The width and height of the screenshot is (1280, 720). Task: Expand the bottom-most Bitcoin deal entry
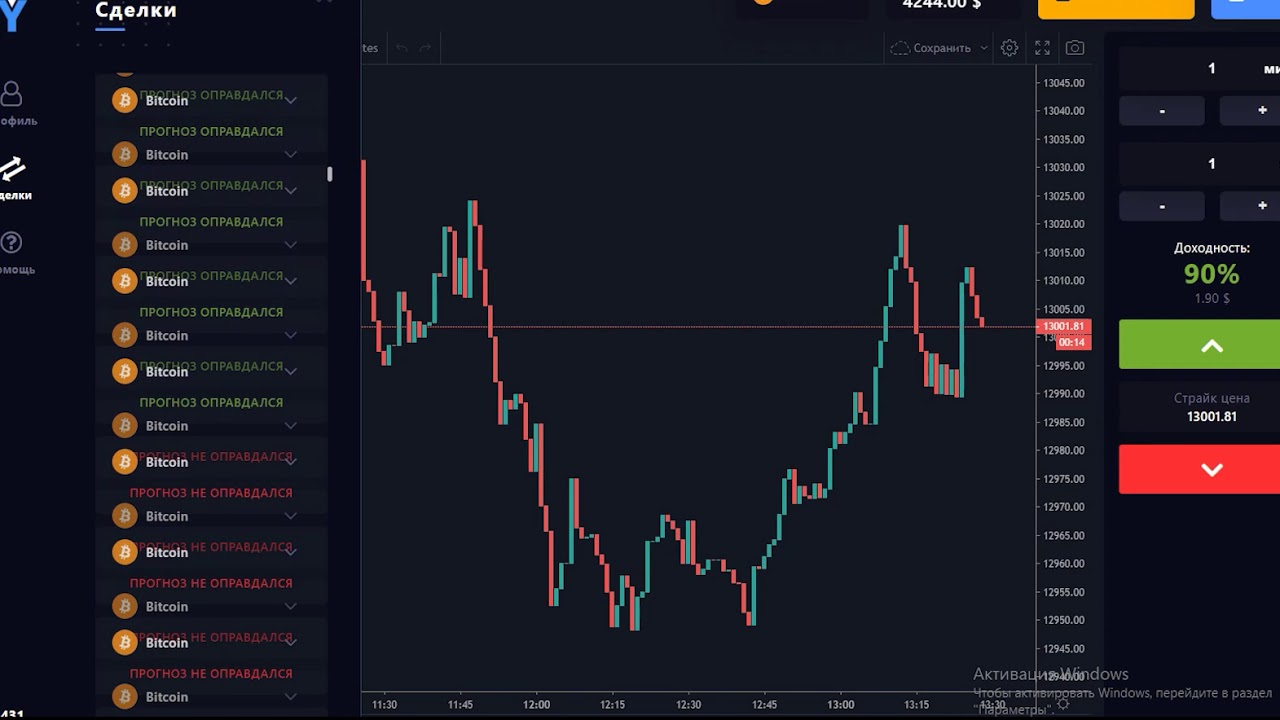click(x=290, y=697)
